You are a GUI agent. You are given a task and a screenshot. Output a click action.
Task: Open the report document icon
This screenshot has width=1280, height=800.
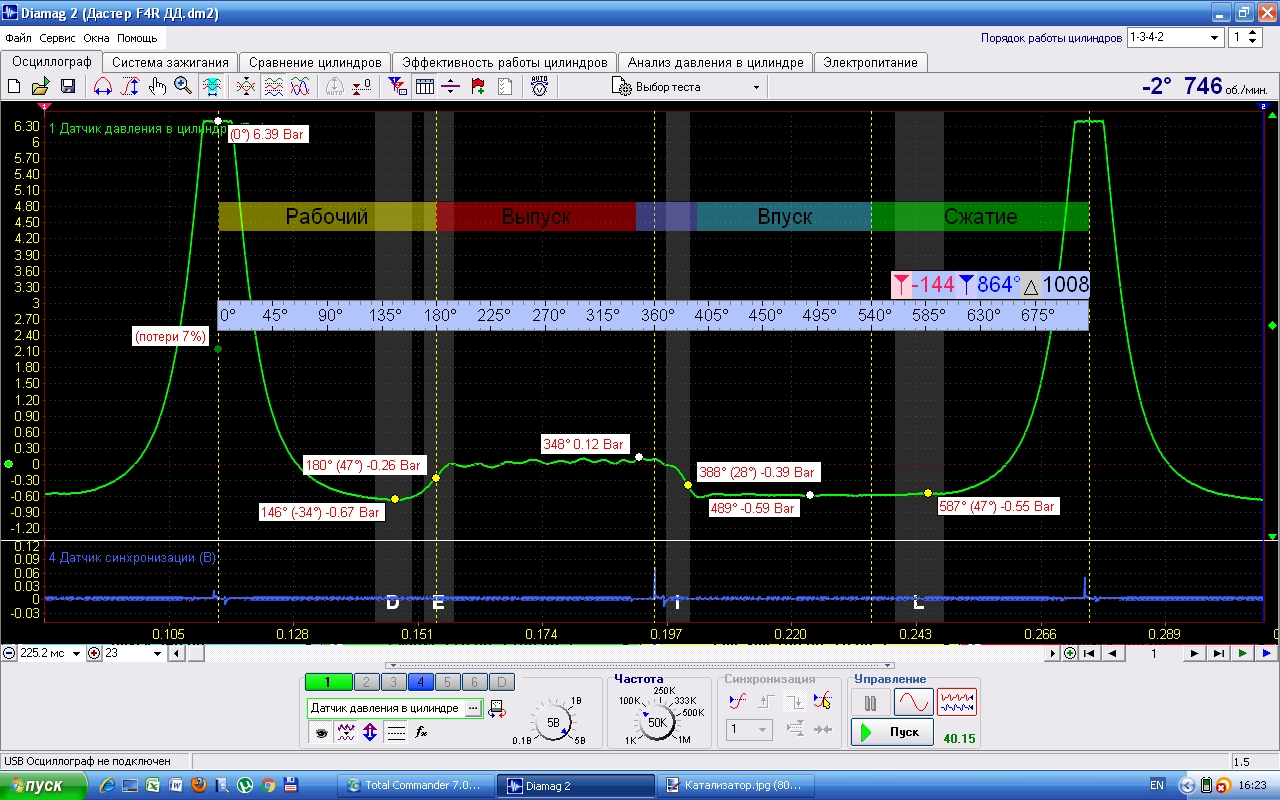tap(505, 87)
